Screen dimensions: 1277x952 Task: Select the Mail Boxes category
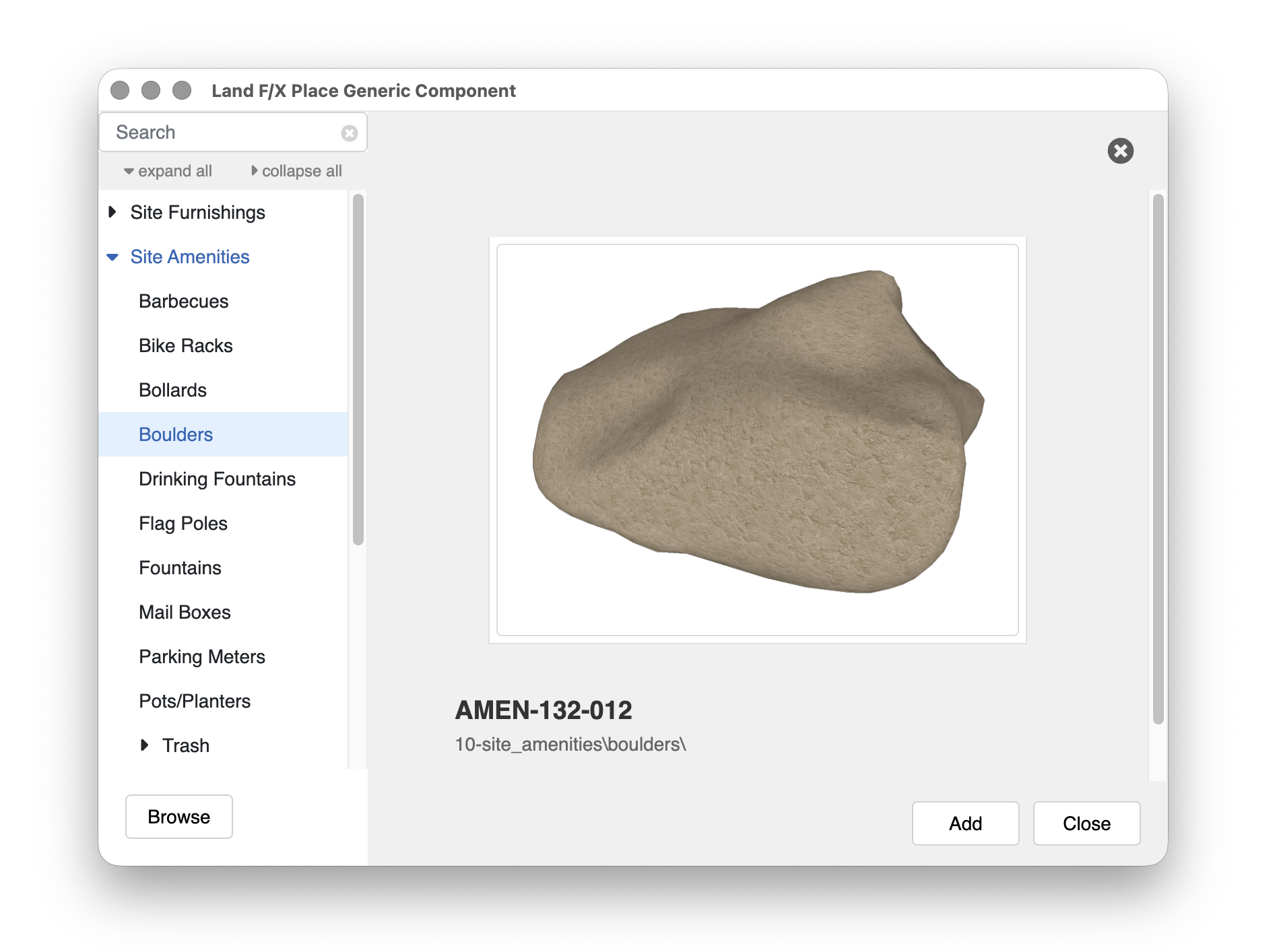pyautogui.click(x=223, y=612)
